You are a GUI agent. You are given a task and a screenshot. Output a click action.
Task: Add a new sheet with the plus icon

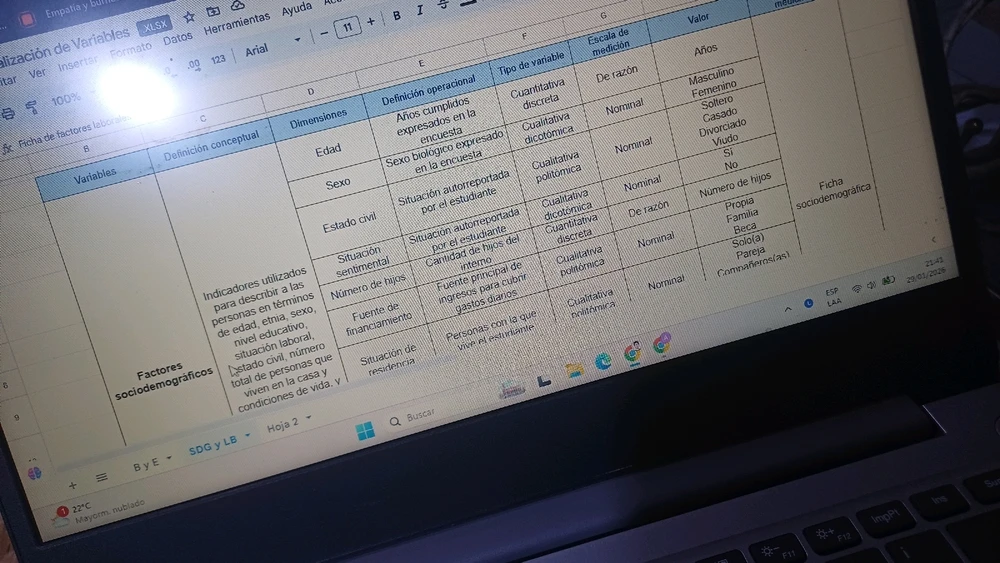click(x=72, y=484)
